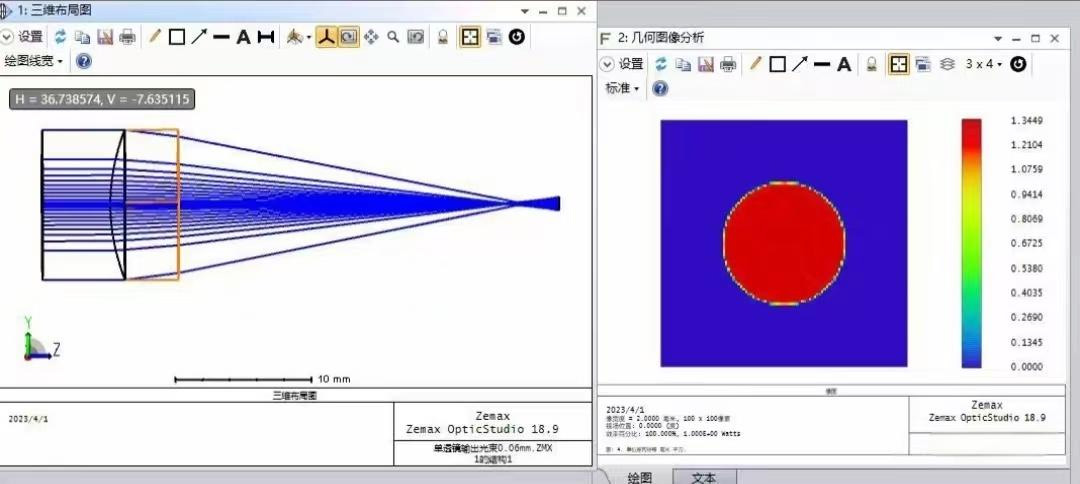The image size is (1080, 484).
Task: Click the red circular spot in image
Action: 785,244
